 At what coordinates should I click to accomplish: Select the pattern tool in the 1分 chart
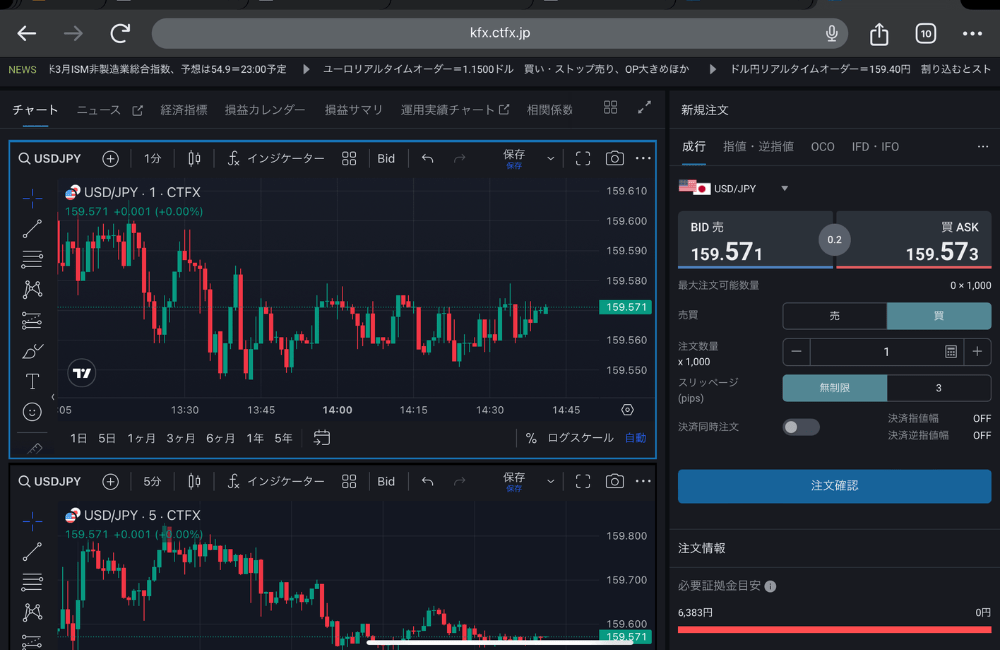[32, 289]
